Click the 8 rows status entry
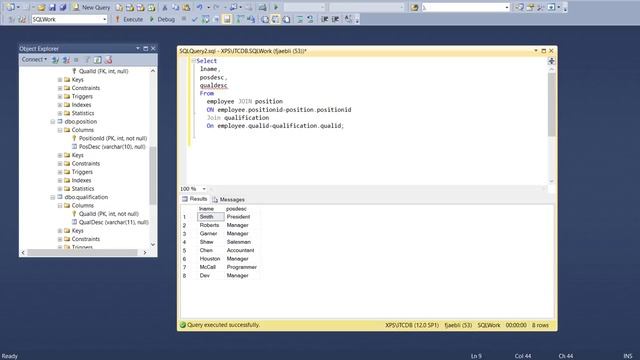The width and height of the screenshot is (640, 360). point(540,325)
